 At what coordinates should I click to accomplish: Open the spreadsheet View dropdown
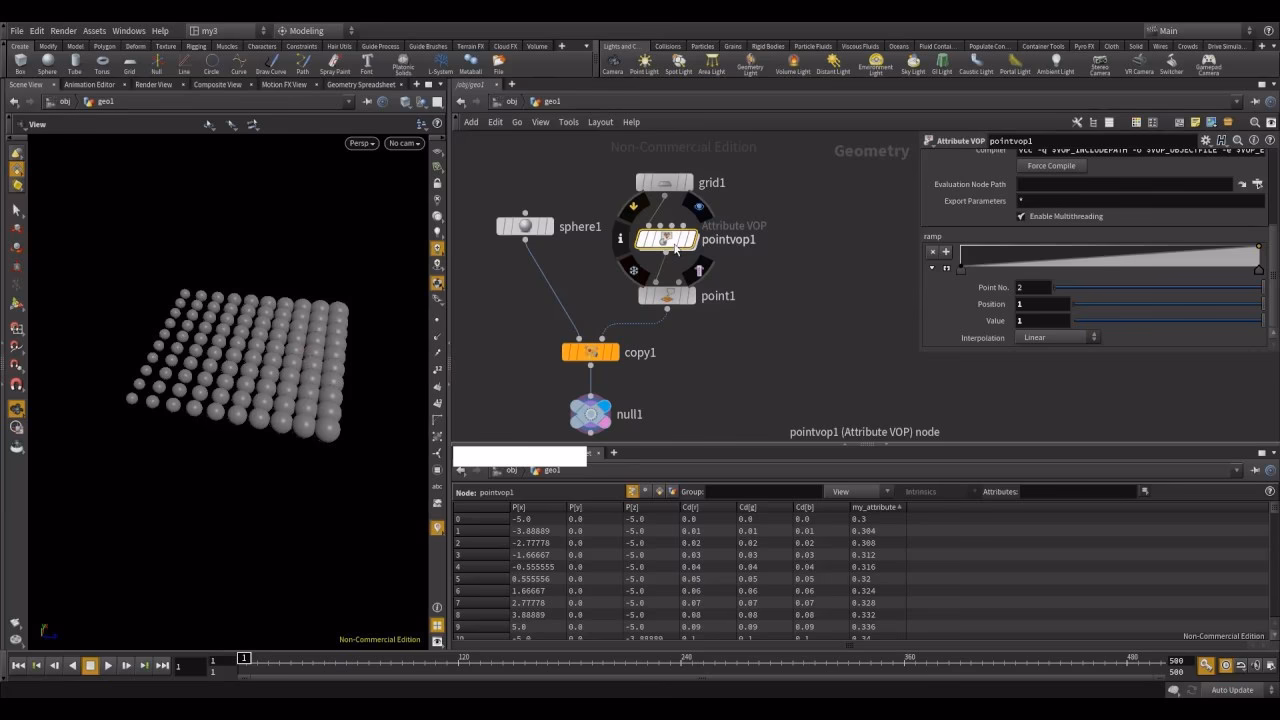(859, 492)
